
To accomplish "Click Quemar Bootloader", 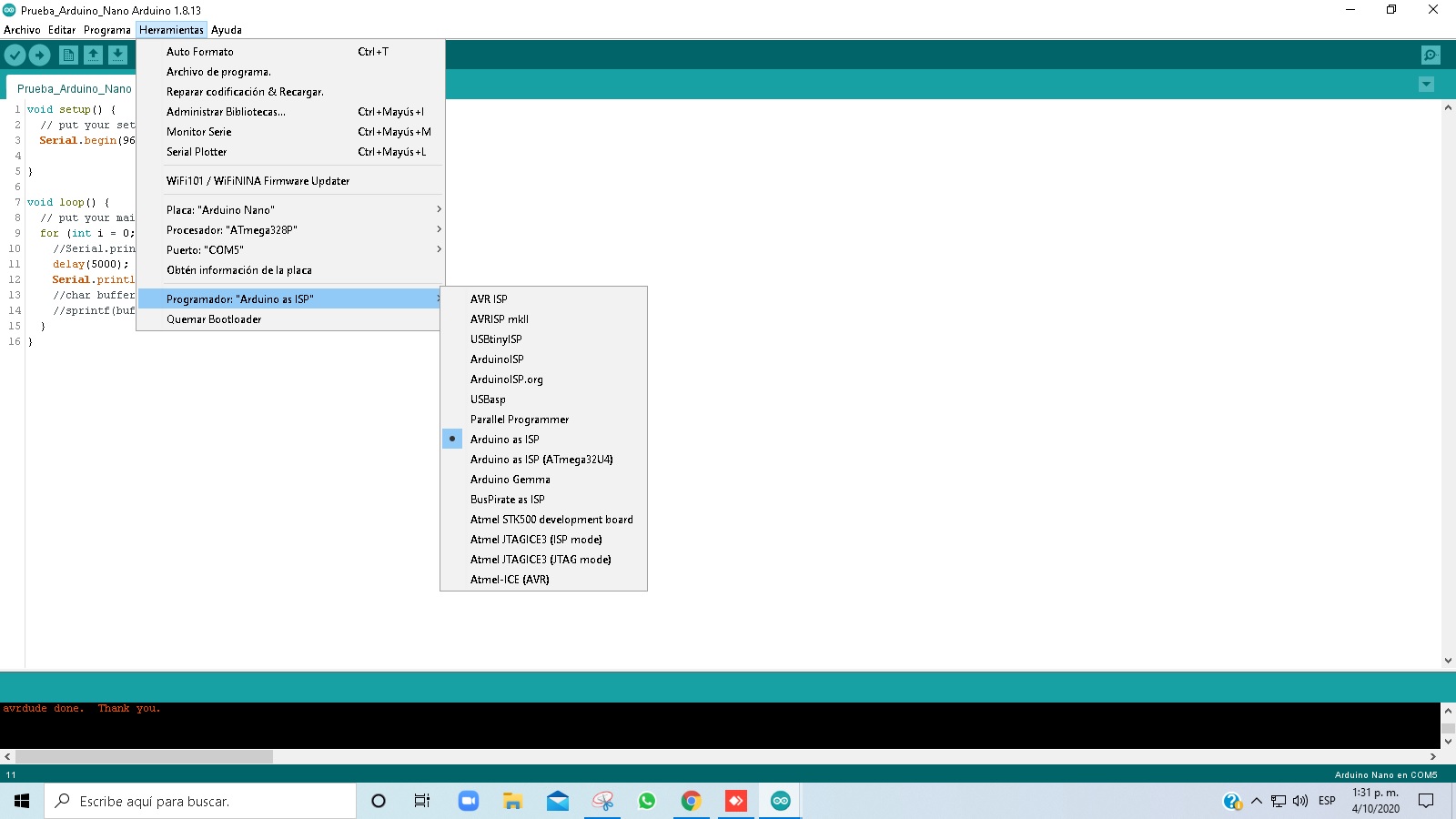I will [x=290, y=319].
